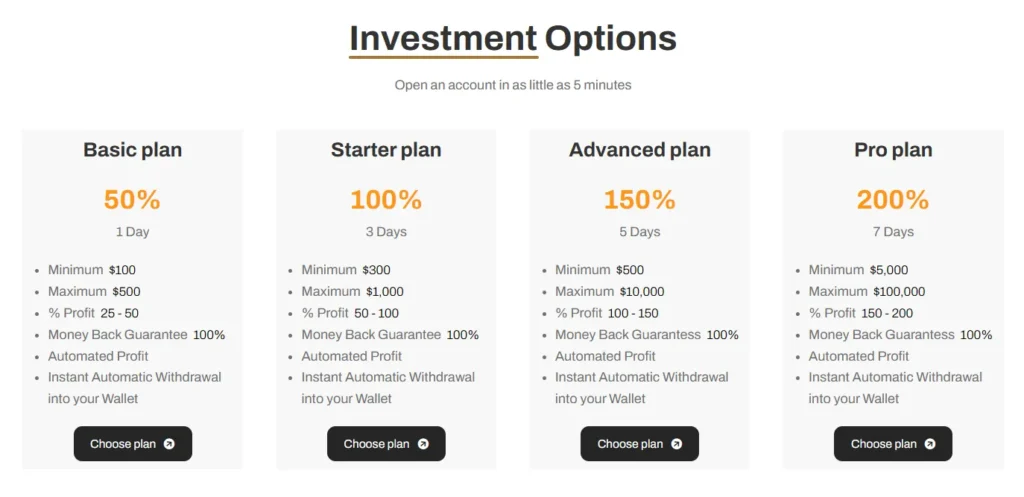Click the Basic plan title
Viewport: 1024px width, 497px height.
[132, 150]
